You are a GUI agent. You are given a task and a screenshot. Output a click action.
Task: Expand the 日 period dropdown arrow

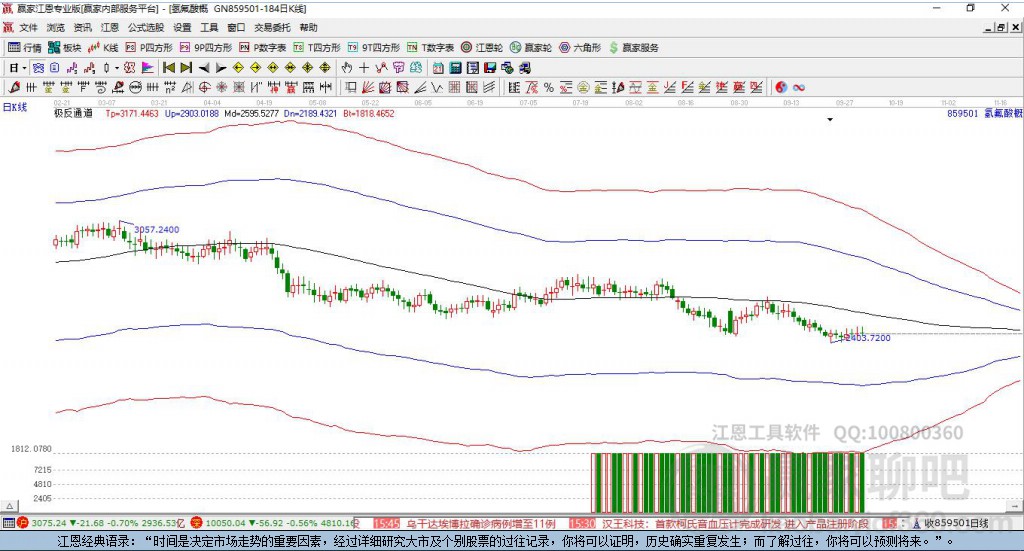point(24,68)
